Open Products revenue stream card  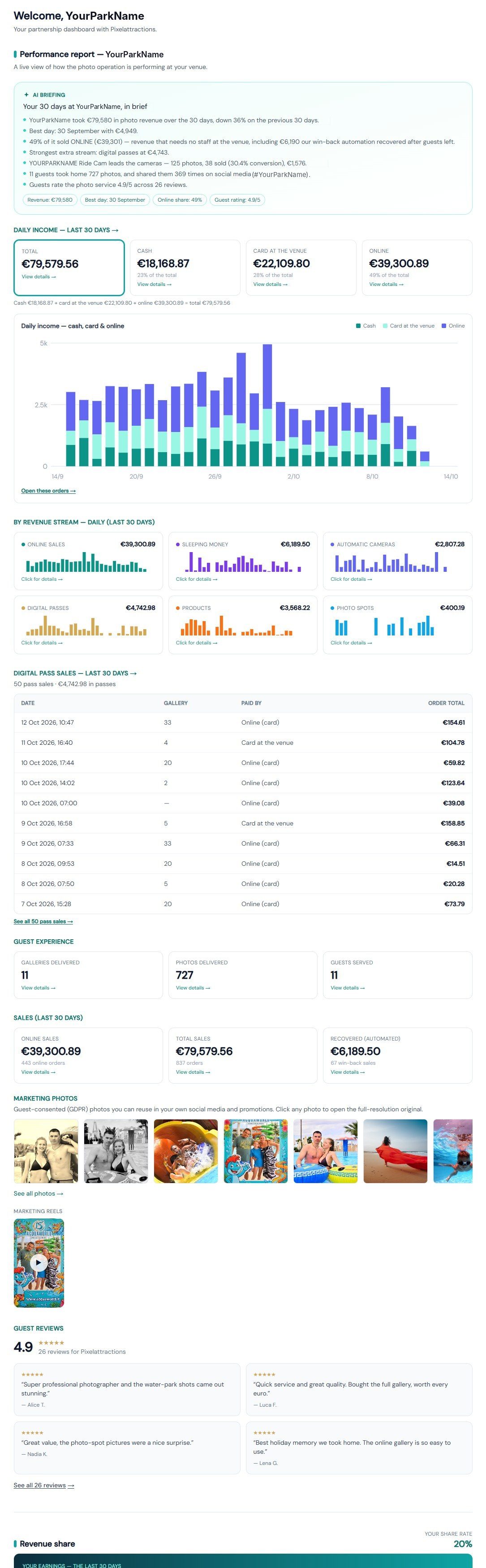243,625
